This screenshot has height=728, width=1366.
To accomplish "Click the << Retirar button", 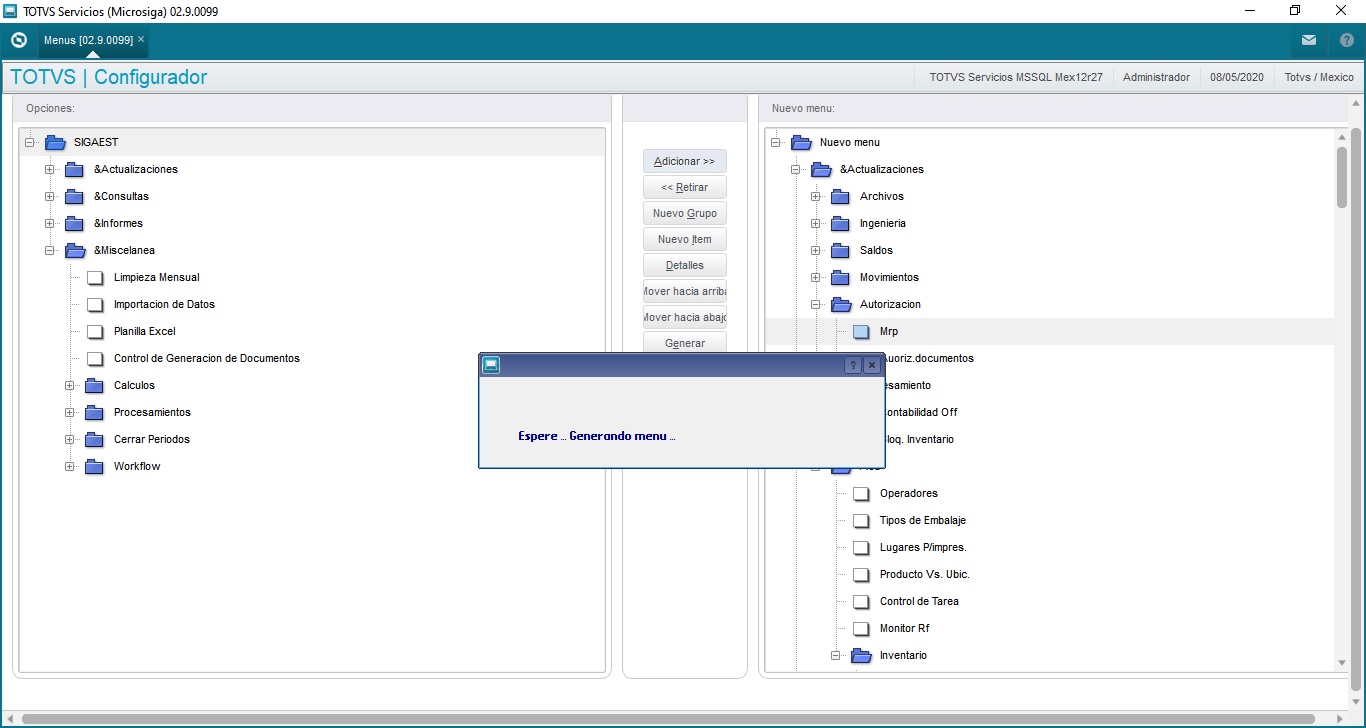I will click(x=685, y=187).
